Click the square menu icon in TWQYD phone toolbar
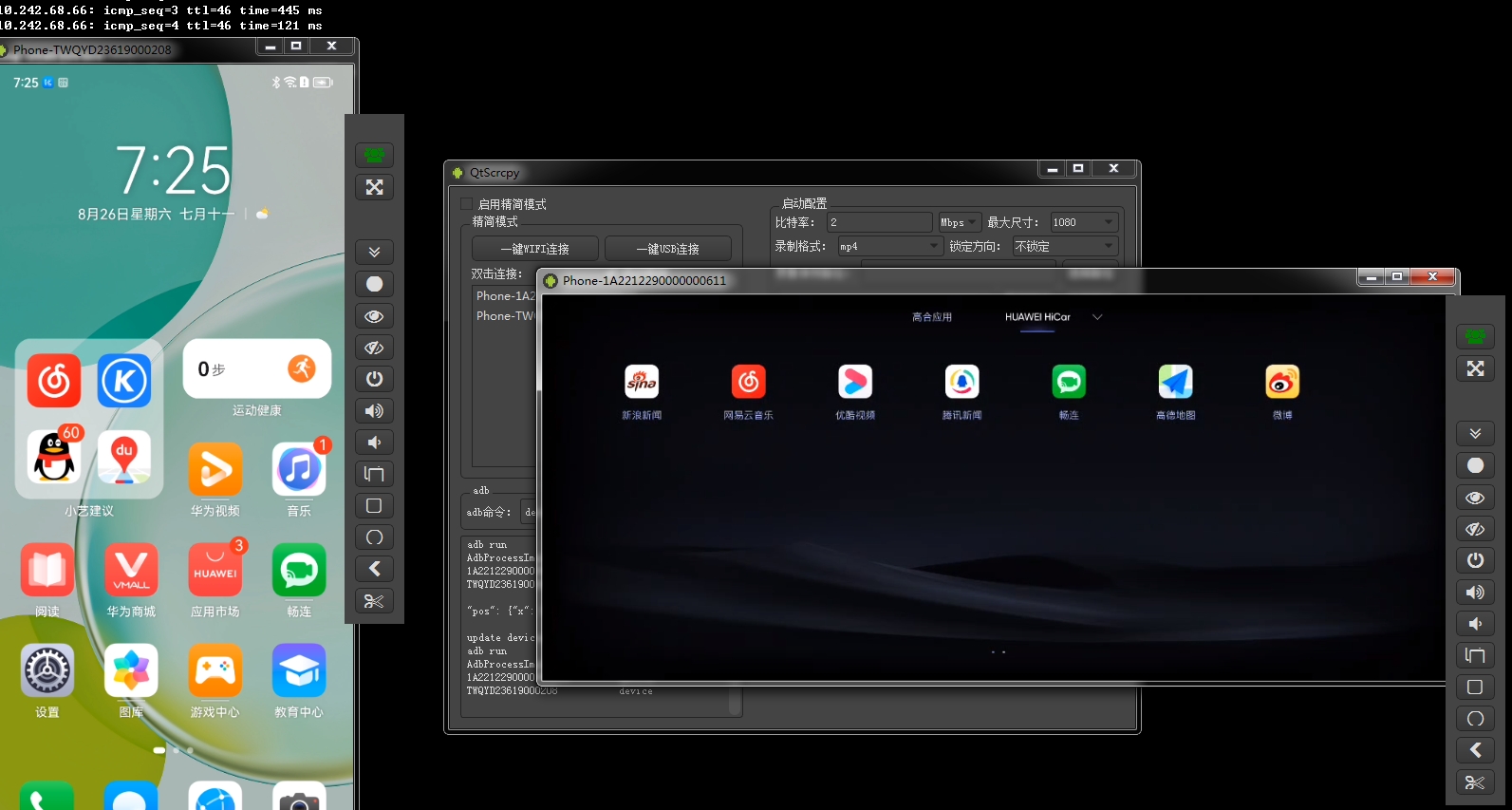Viewport: 1512px width, 810px height. [374, 505]
